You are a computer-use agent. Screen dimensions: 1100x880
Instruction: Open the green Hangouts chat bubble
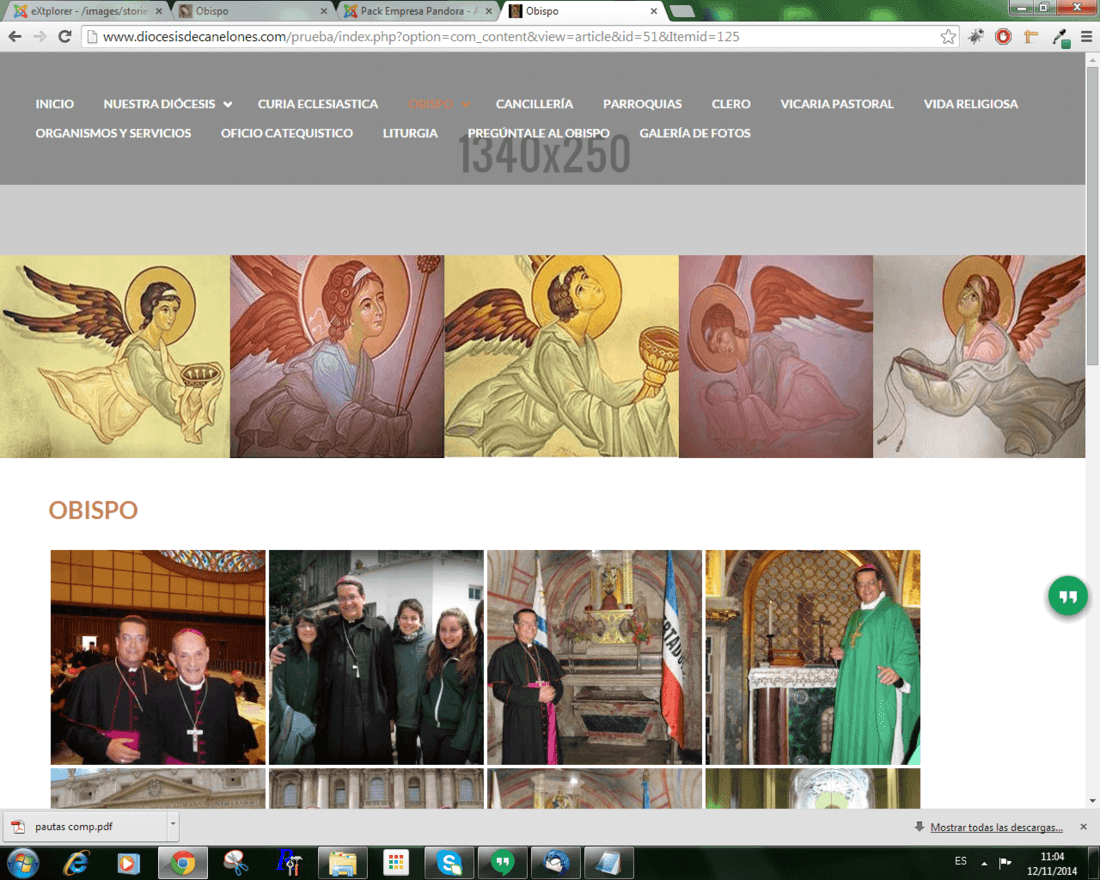pos(1068,596)
